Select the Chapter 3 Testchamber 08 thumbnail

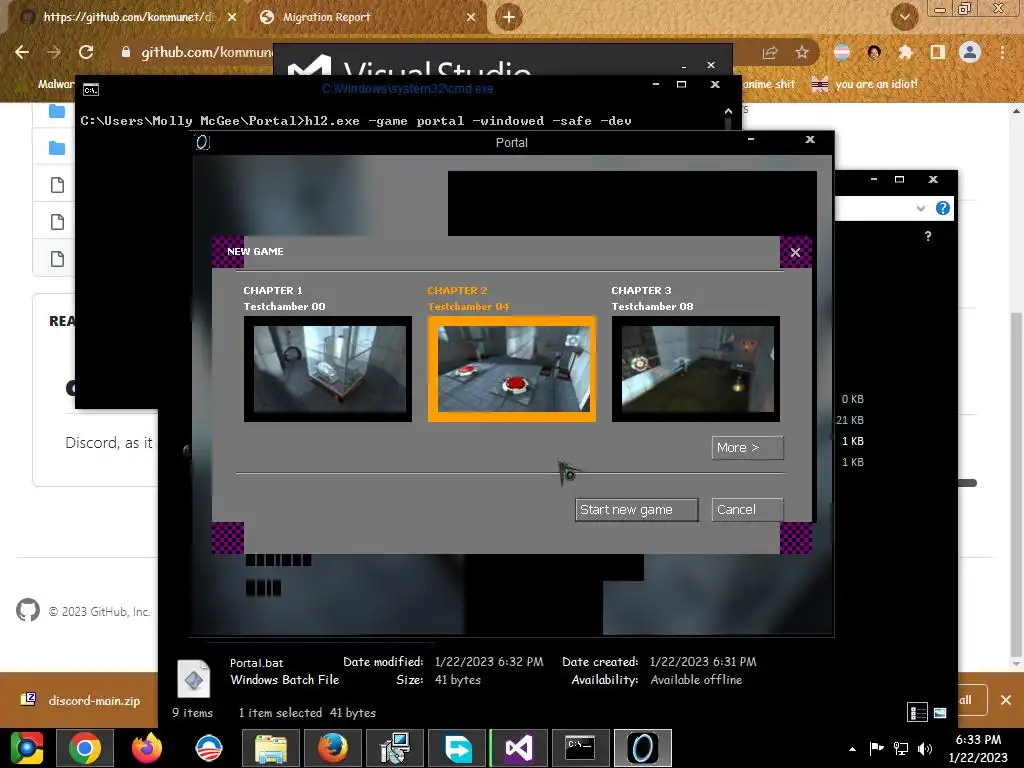[696, 369]
